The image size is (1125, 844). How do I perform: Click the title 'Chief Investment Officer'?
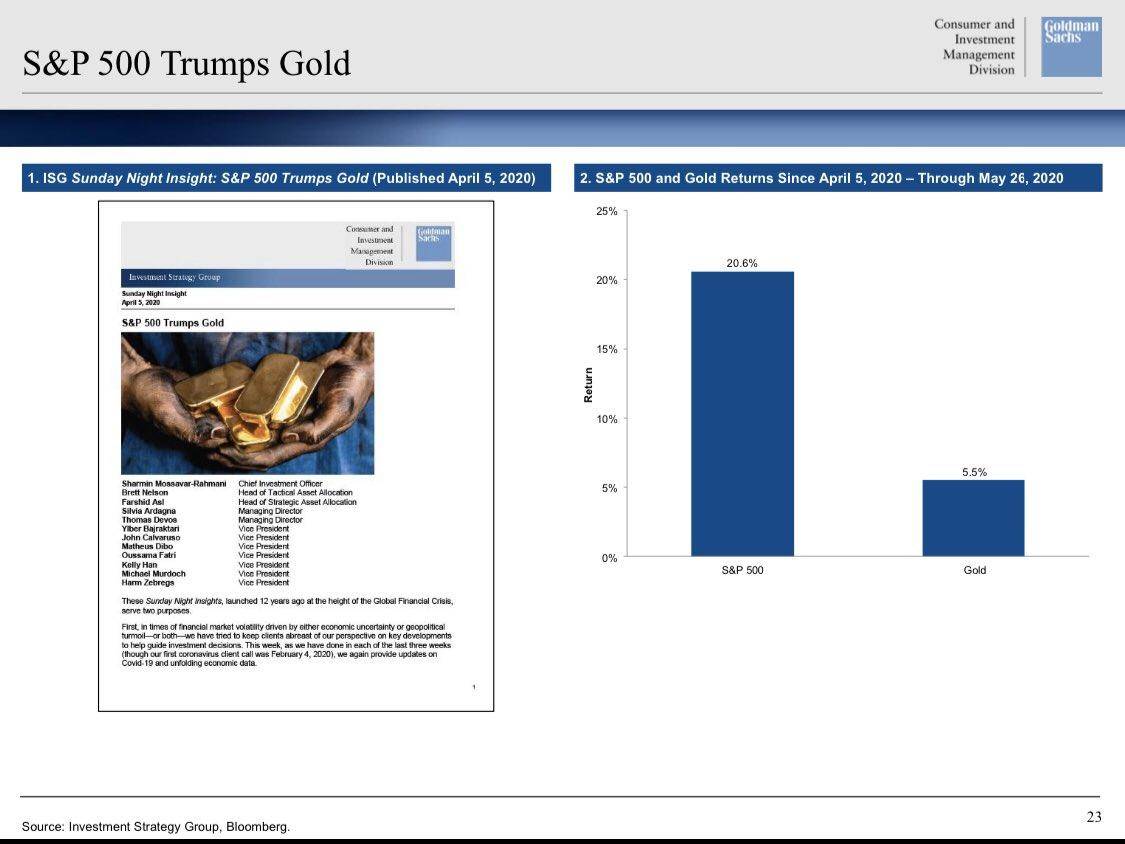[x=281, y=484]
